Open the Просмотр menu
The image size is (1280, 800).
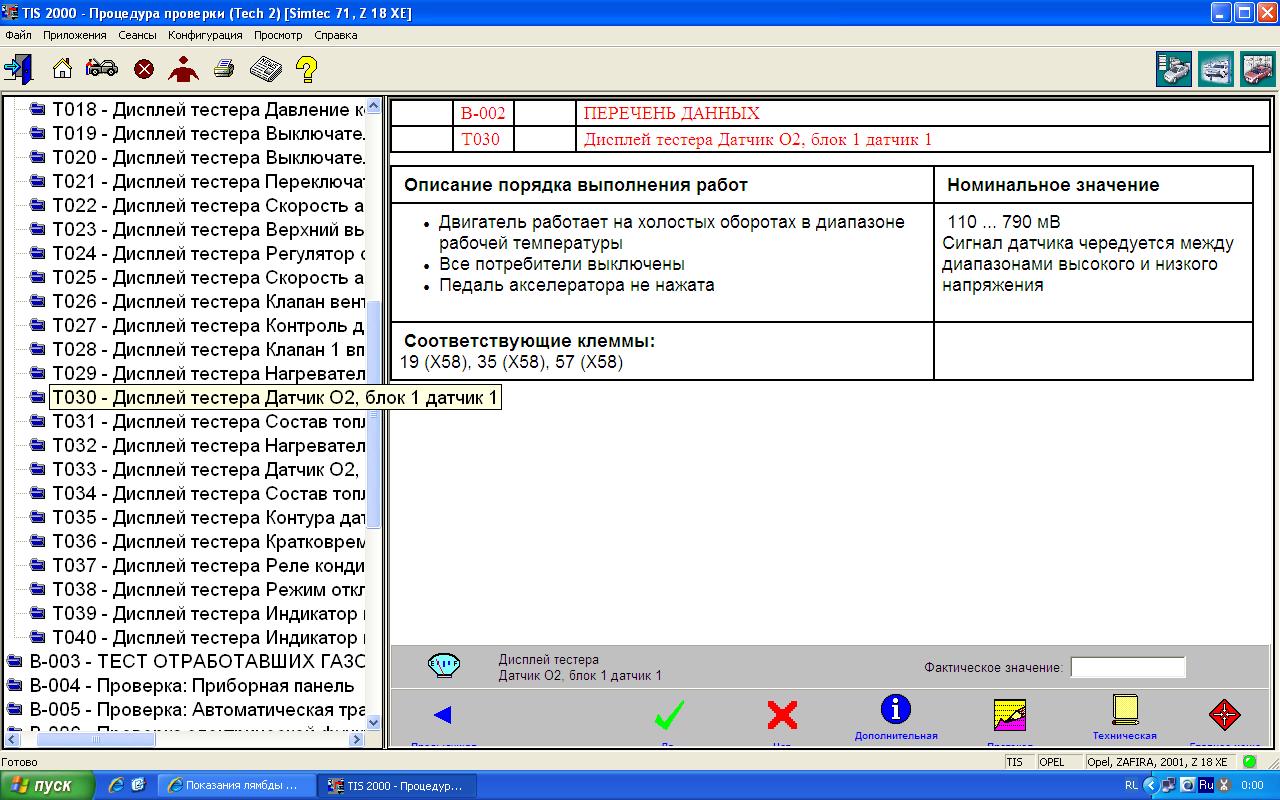[278, 35]
